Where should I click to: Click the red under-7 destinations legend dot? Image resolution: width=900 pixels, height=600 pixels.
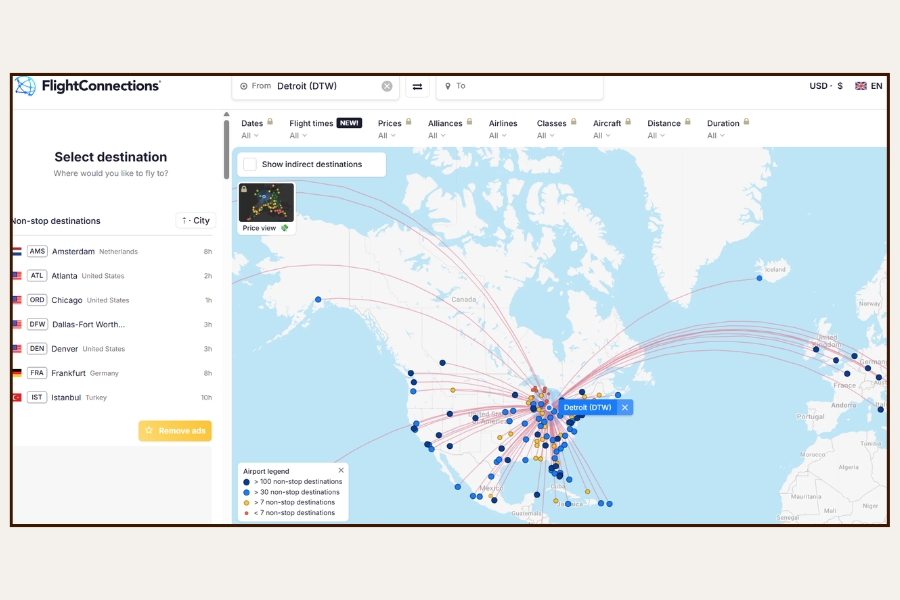246,513
